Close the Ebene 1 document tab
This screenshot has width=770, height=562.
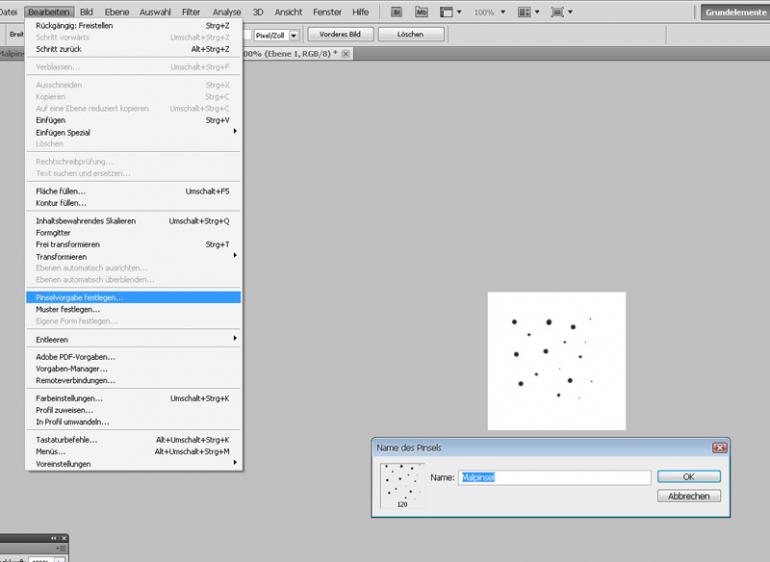(346, 54)
